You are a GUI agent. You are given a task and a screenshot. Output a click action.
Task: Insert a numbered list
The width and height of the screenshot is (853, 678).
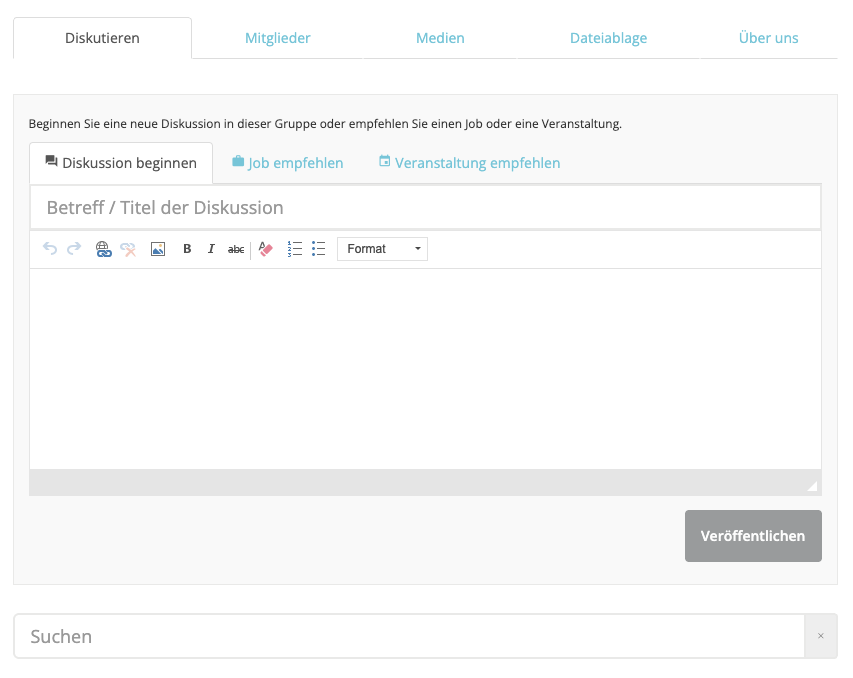(x=295, y=249)
